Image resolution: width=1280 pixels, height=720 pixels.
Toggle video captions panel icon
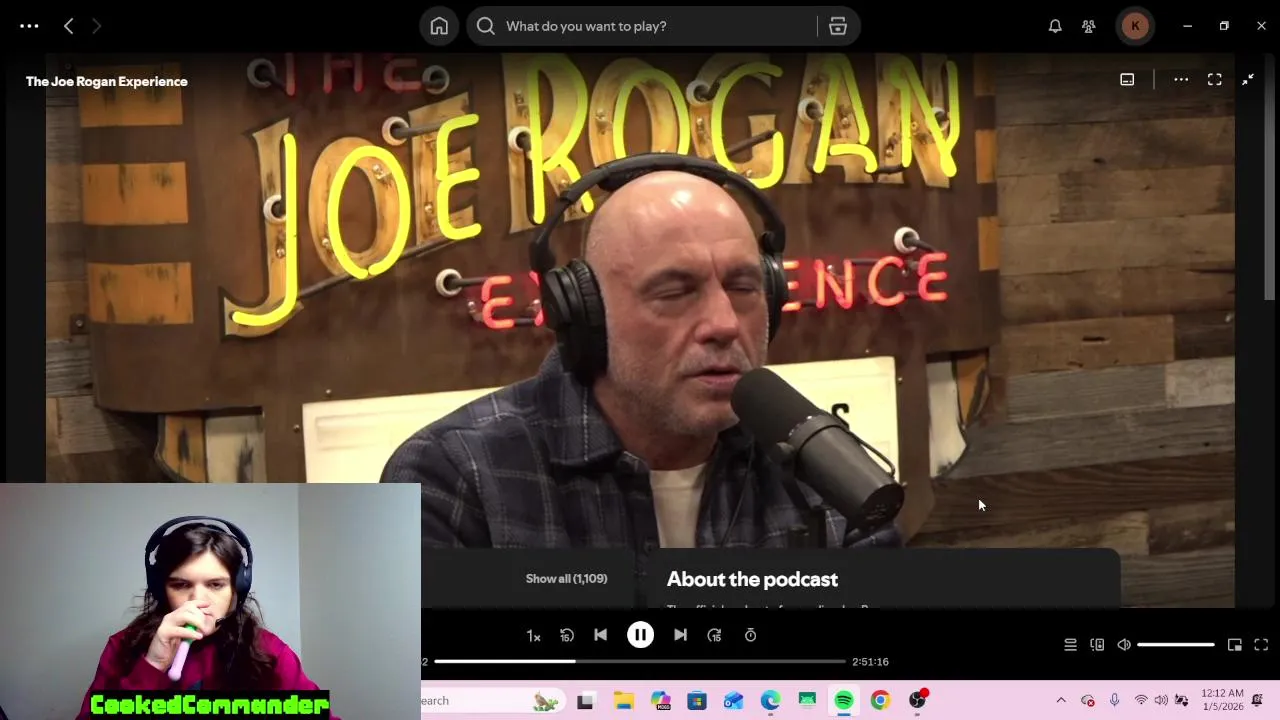tap(1127, 80)
